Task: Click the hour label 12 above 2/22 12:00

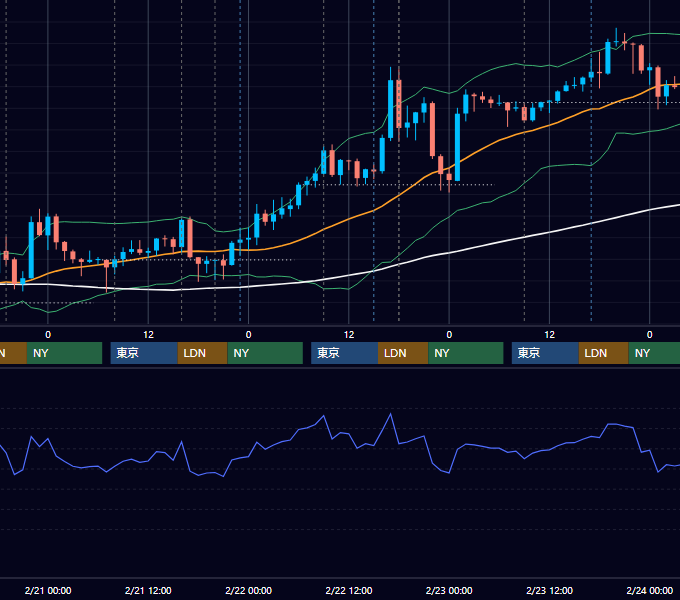Action: pyautogui.click(x=349, y=335)
